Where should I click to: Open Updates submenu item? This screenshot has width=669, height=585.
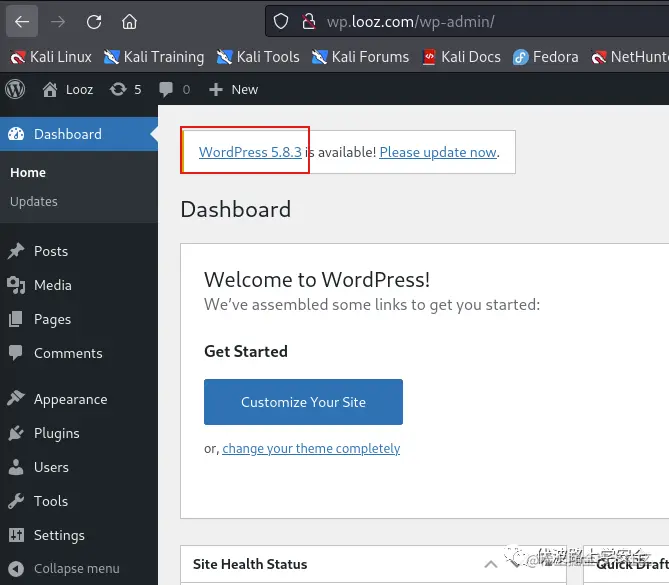click(x=34, y=201)
